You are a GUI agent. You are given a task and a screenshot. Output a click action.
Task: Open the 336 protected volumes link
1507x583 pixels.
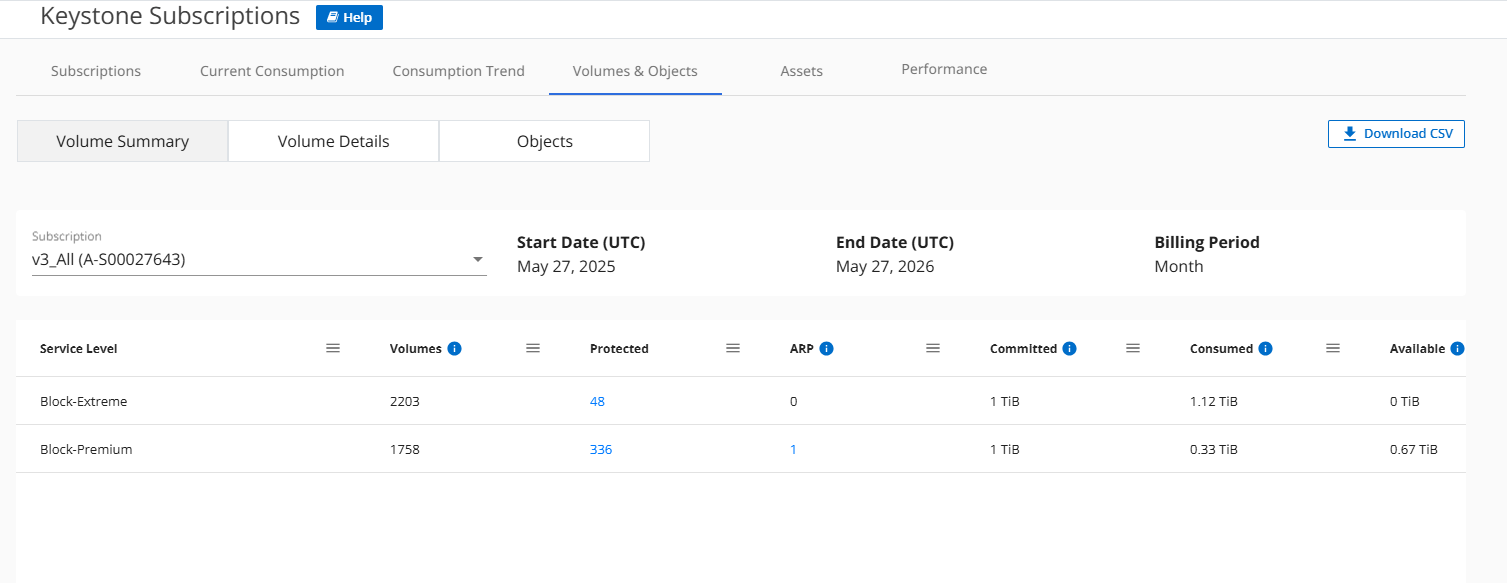tap(601, 450)
